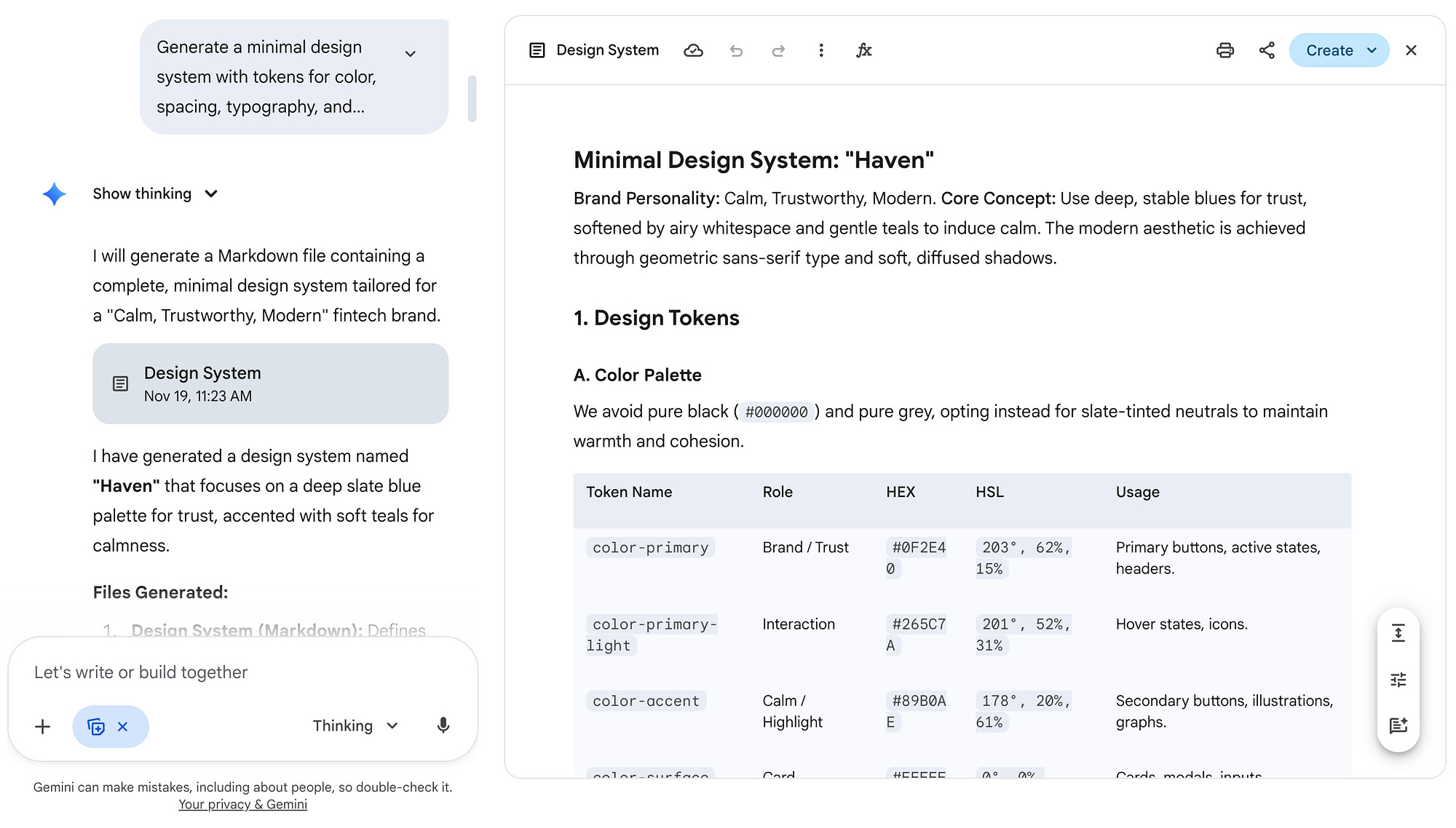Redo the last document change

point(778,50)
